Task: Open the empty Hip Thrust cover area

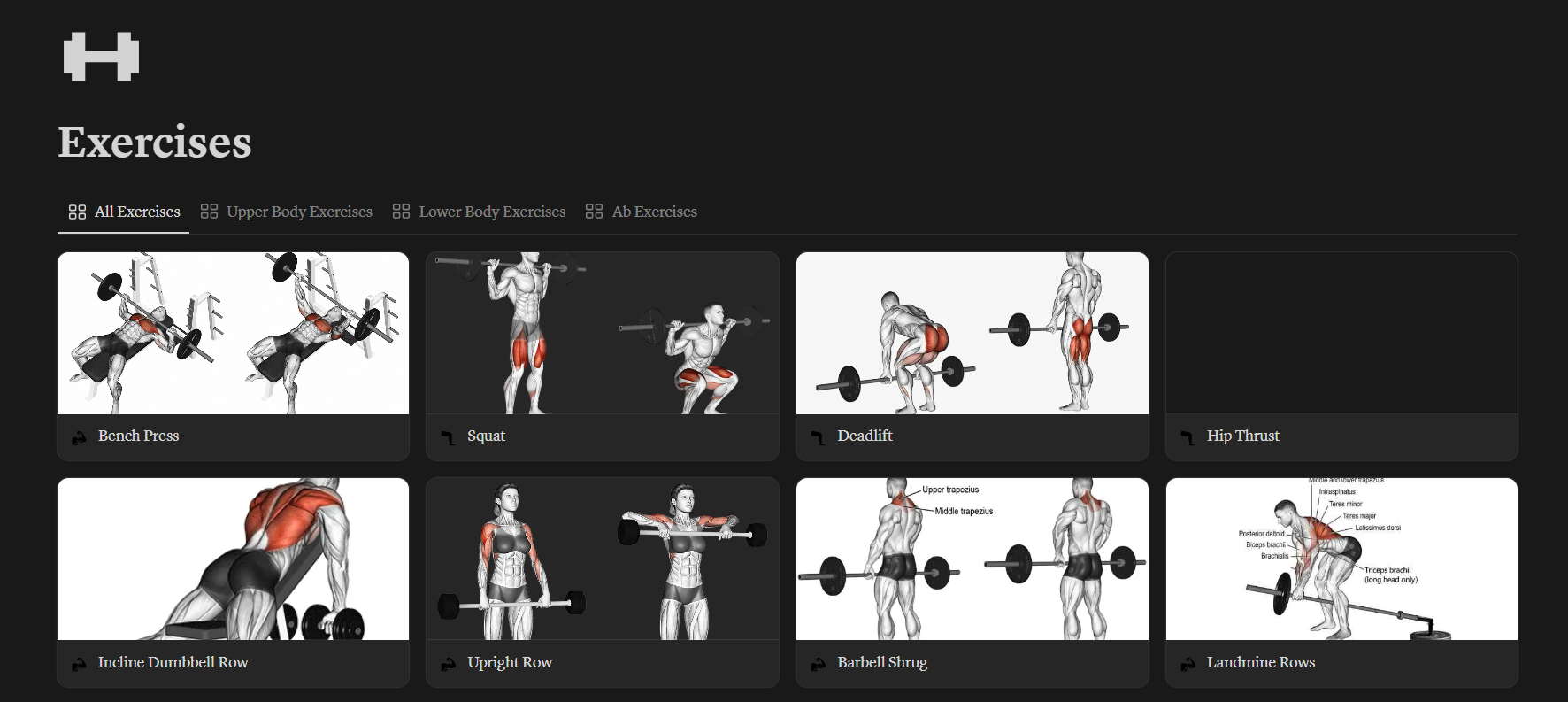Action: point(1341,333)
